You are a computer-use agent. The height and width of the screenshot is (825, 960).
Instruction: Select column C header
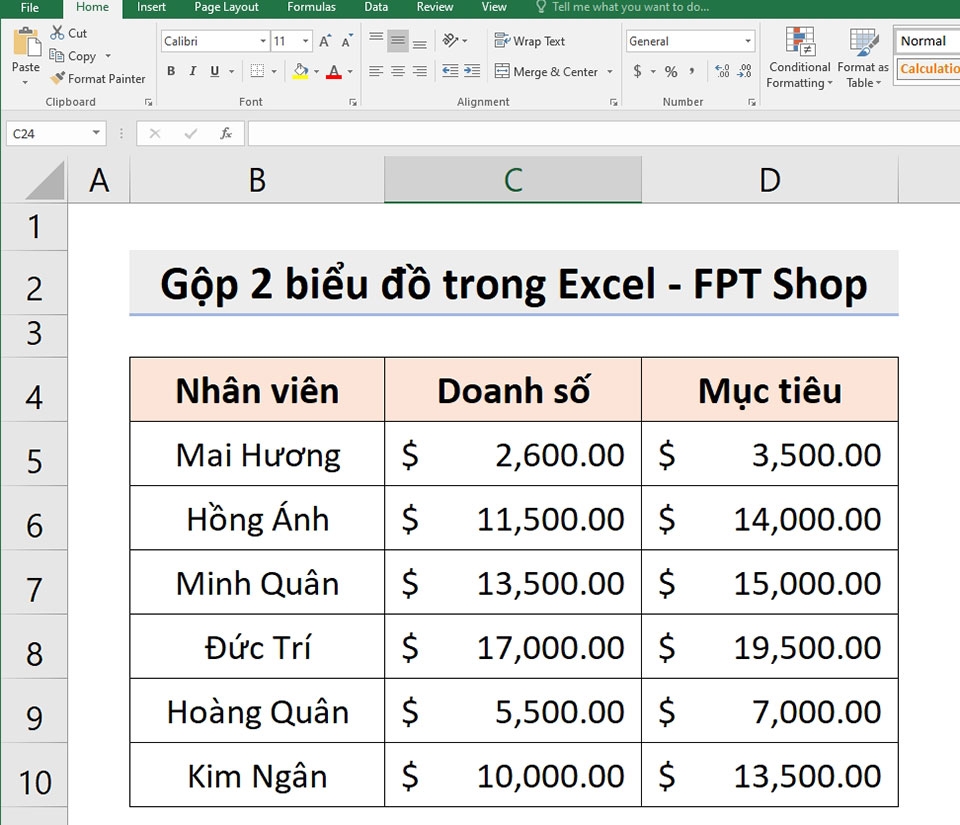[x=513, y=179]
